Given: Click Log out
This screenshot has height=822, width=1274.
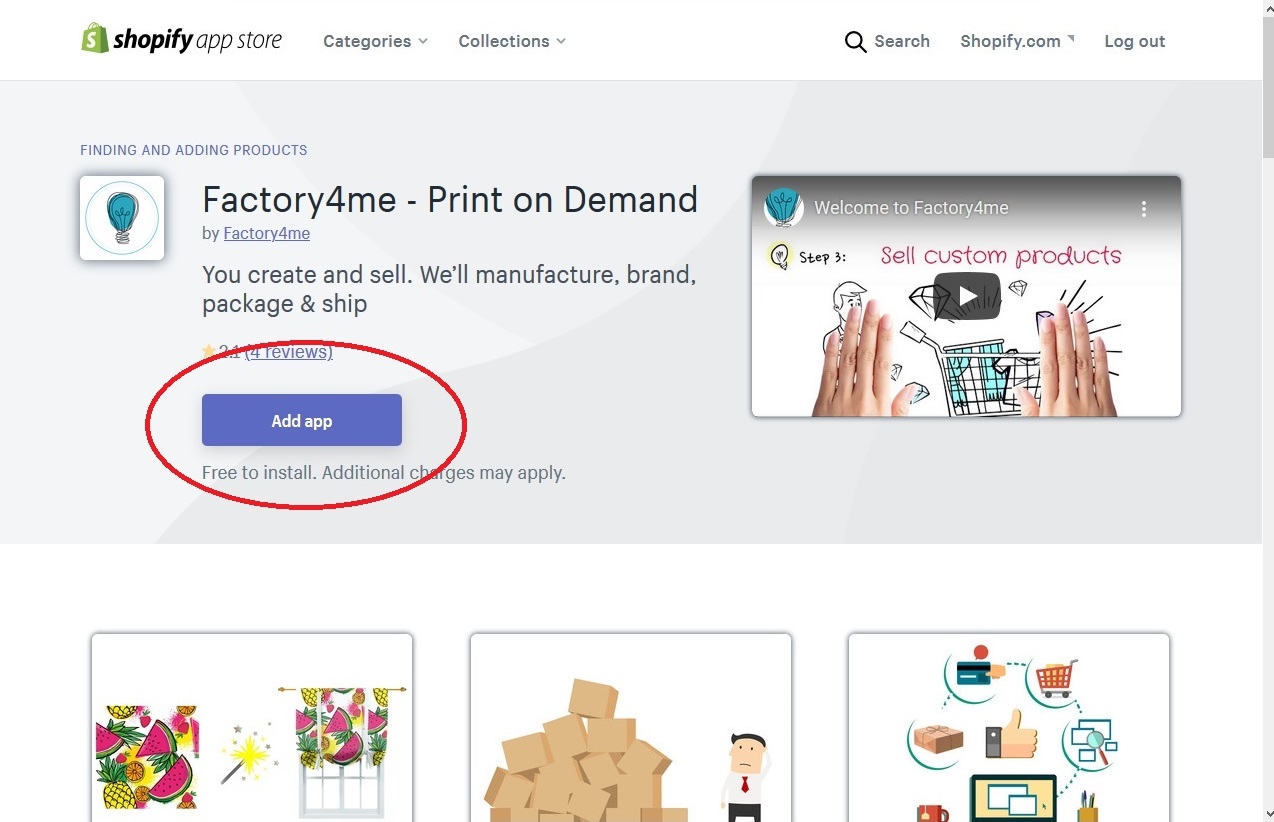Looking at the screenshot, I should [x=1134, y=41].
